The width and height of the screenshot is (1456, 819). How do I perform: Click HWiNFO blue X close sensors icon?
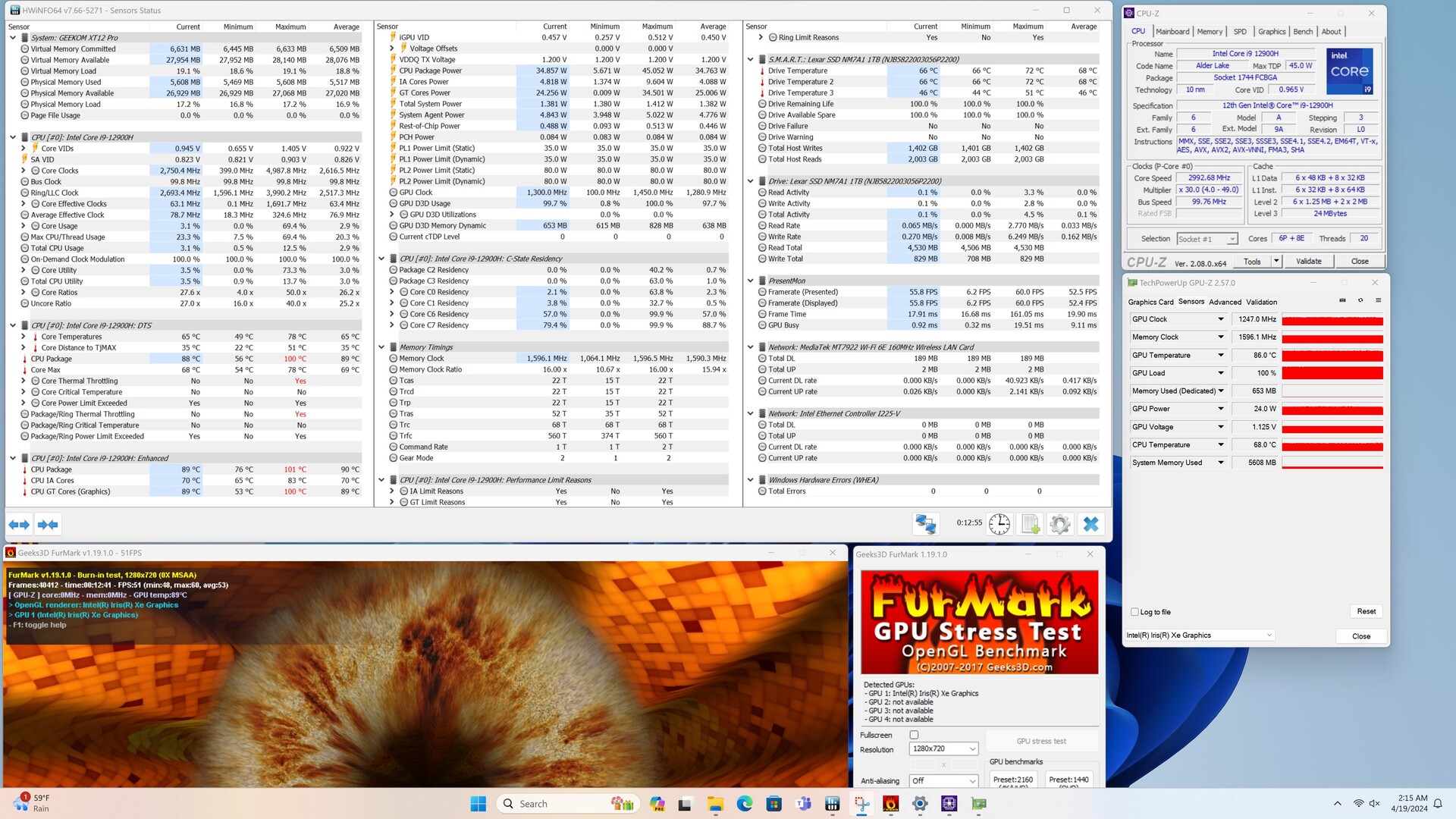click(1090, 523)
